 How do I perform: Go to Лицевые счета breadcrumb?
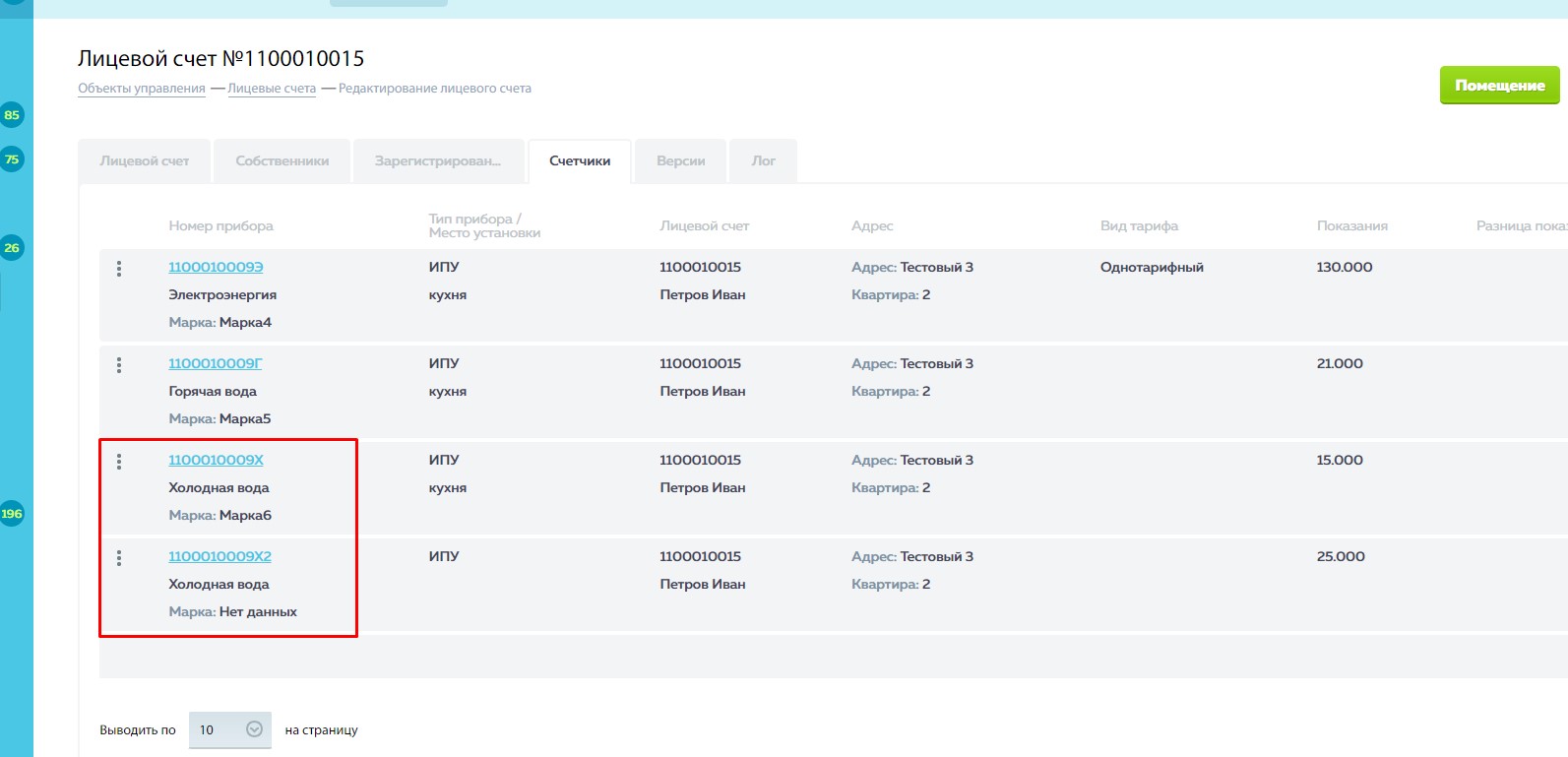(x=272, y=89)
